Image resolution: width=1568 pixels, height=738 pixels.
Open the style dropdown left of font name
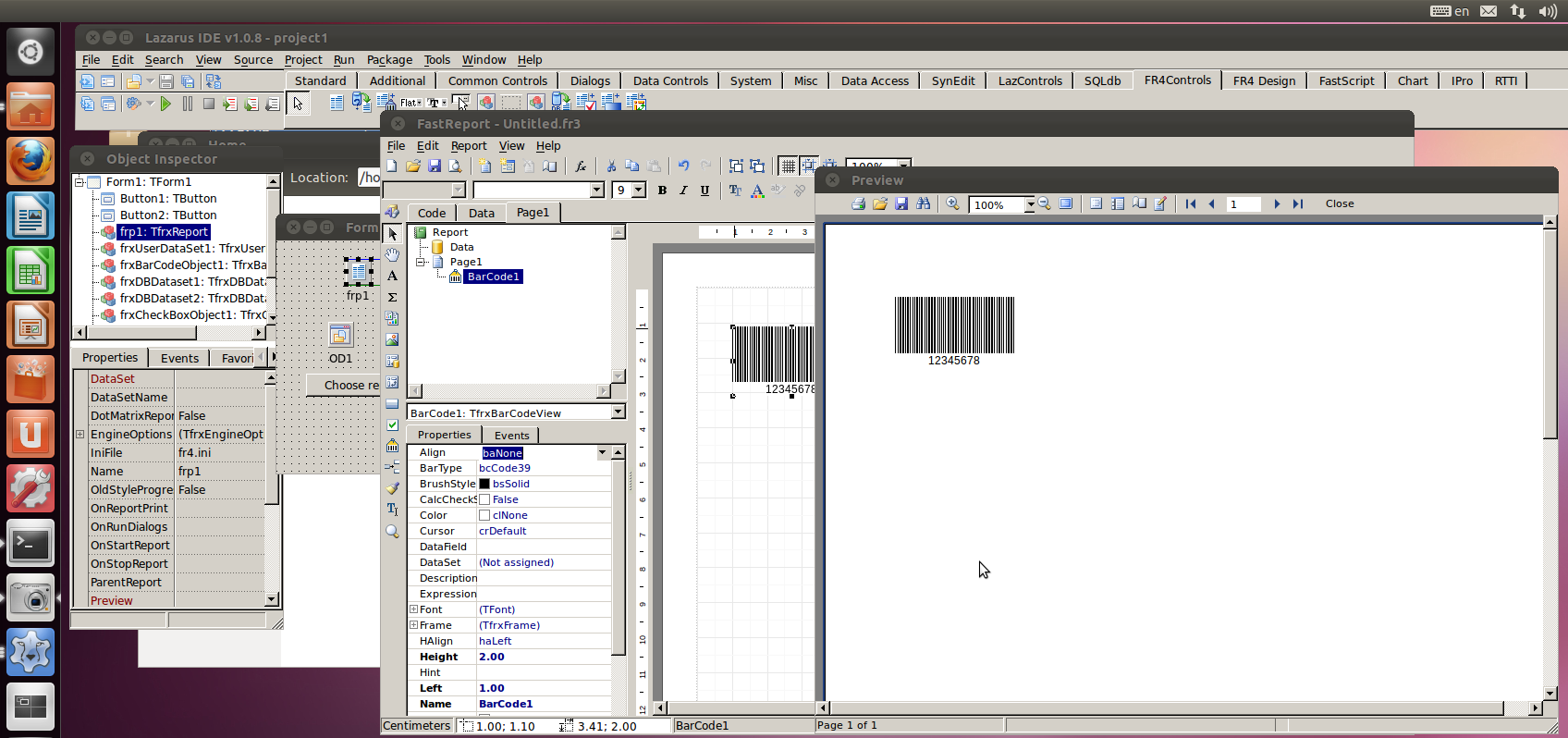458,190
